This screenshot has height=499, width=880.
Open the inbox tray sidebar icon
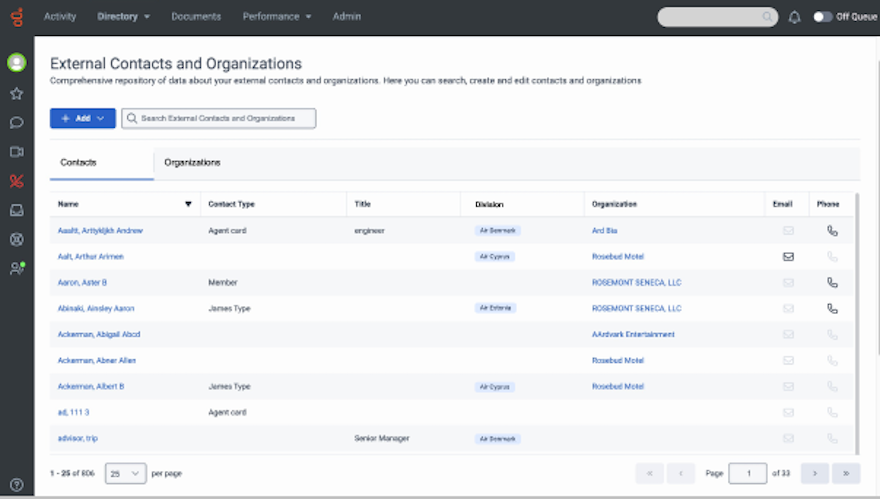point(16,210)
